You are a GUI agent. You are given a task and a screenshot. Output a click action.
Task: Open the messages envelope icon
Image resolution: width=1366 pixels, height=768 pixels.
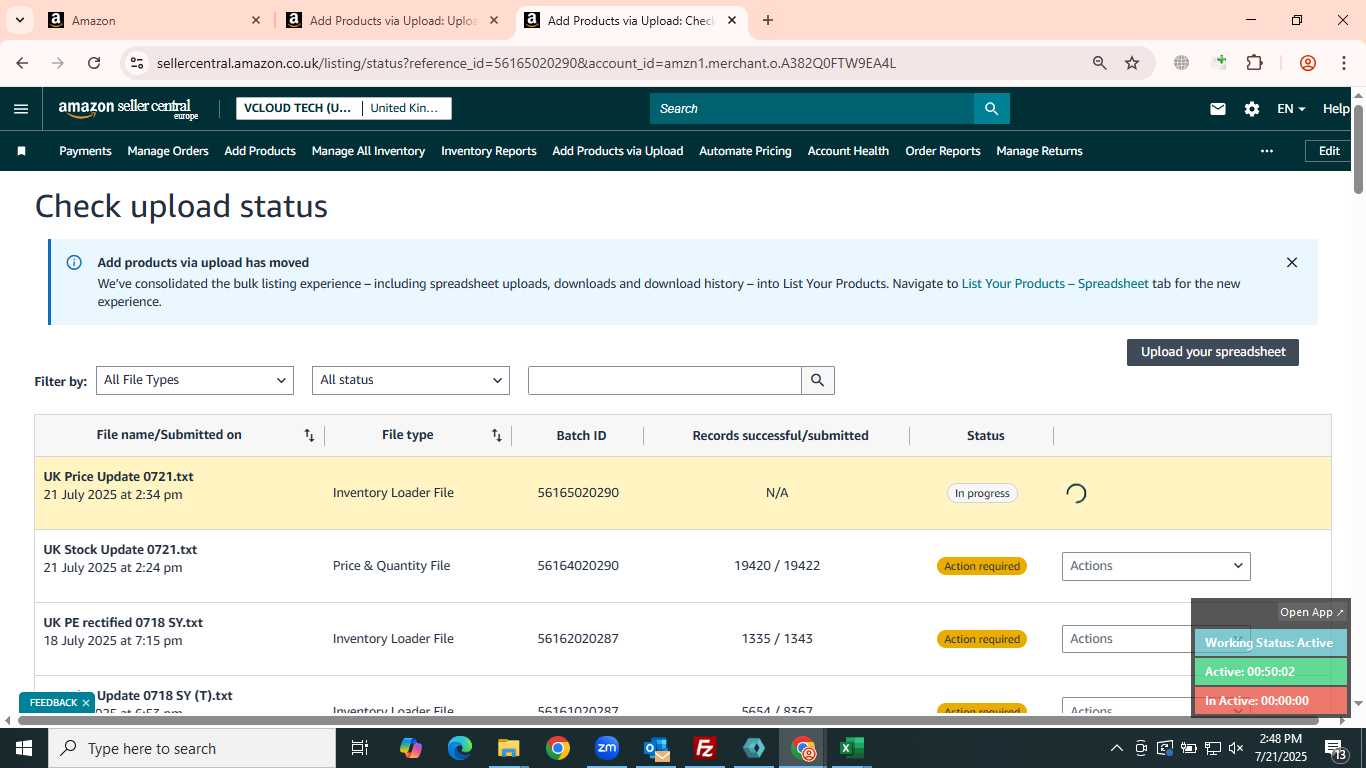pos(1217,109)
